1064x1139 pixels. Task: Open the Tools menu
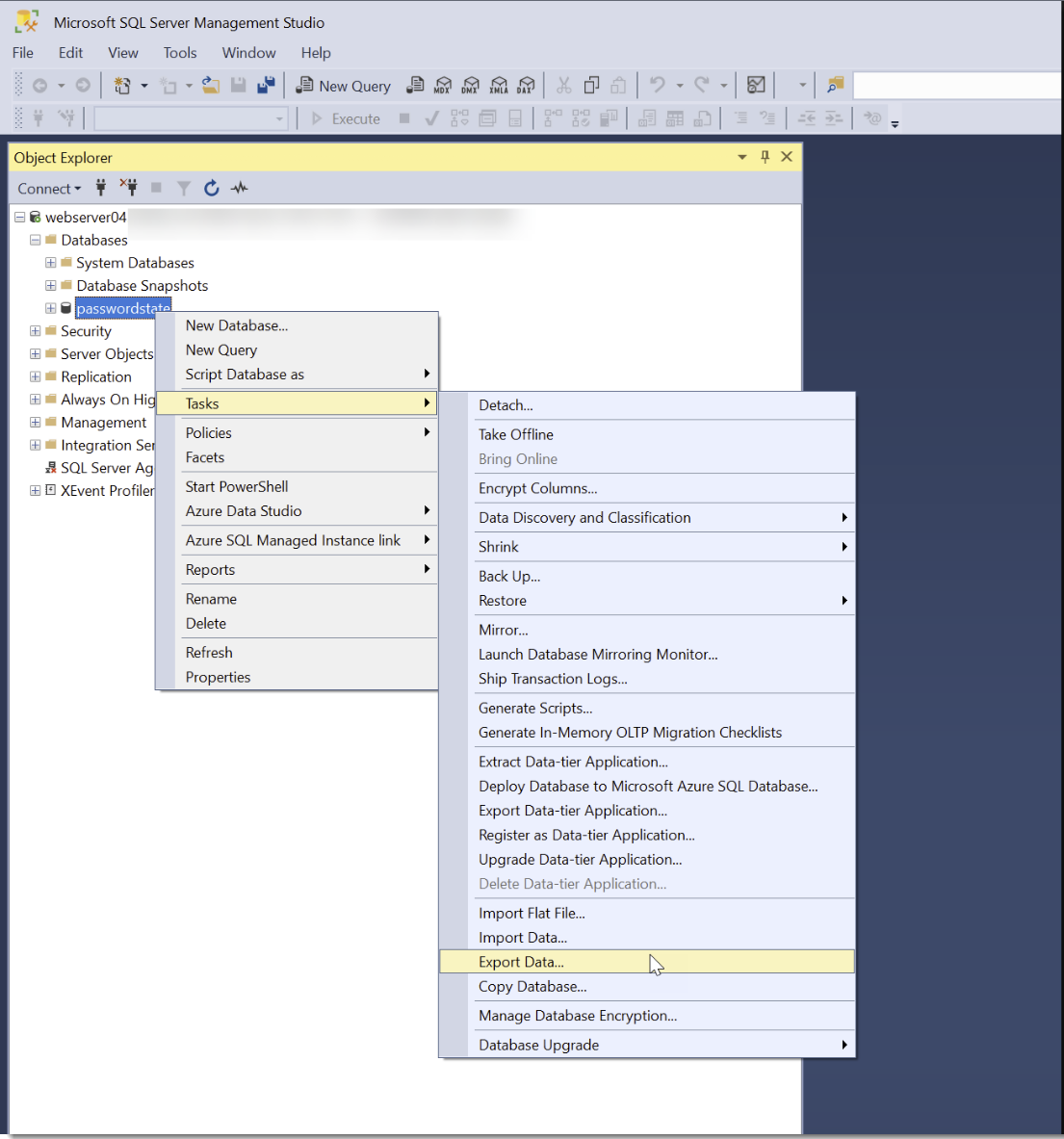click(x=180, y=52)
